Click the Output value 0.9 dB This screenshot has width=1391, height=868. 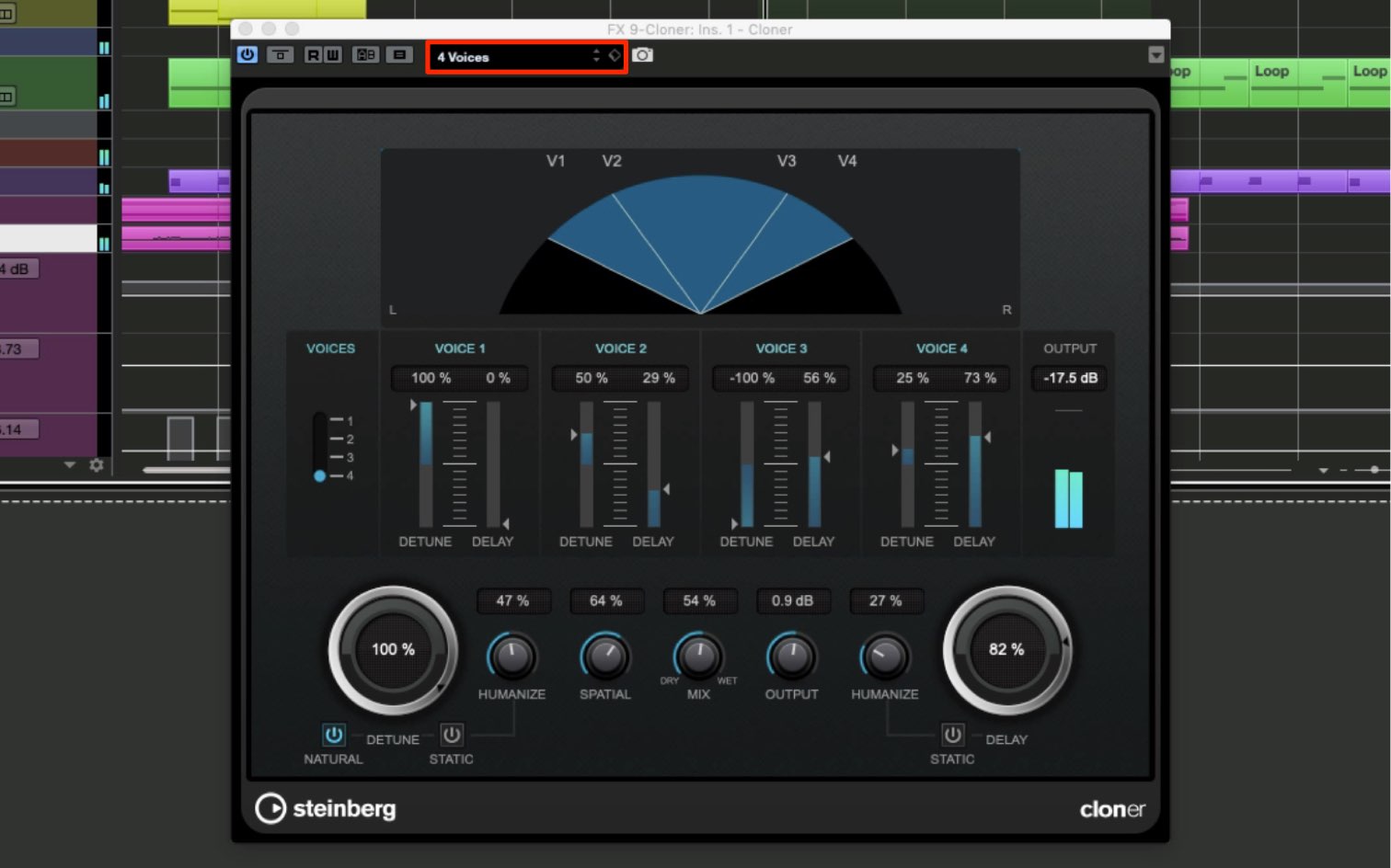tap(792, 600)
